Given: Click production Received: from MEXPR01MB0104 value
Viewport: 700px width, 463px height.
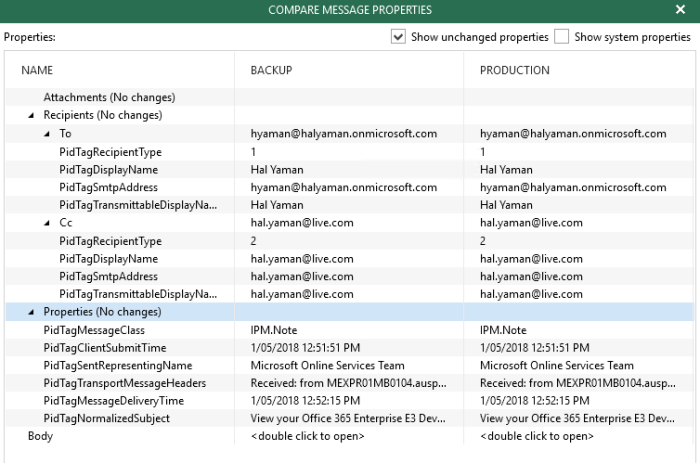Looking at the screenshot, I should coord(578,383).
